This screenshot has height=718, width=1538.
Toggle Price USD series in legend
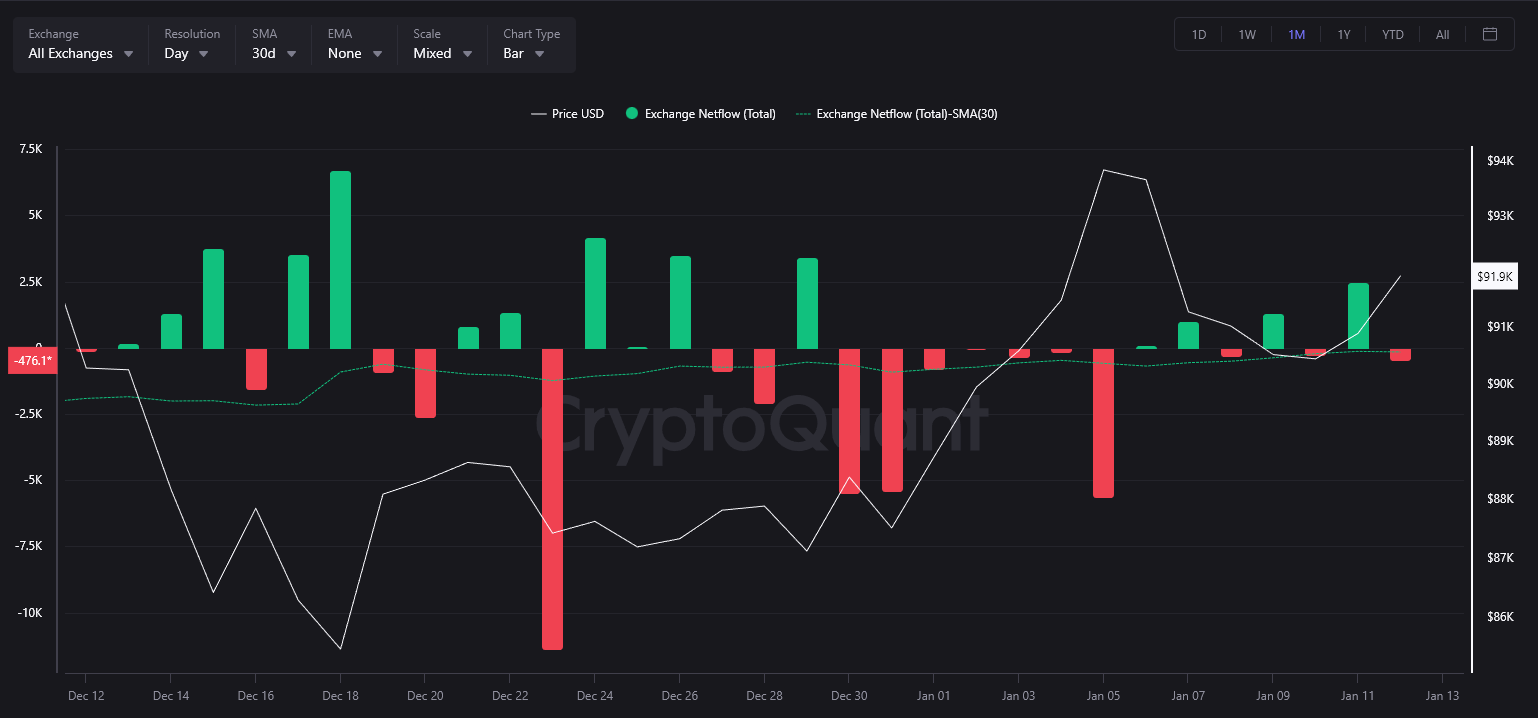(567, 114)
